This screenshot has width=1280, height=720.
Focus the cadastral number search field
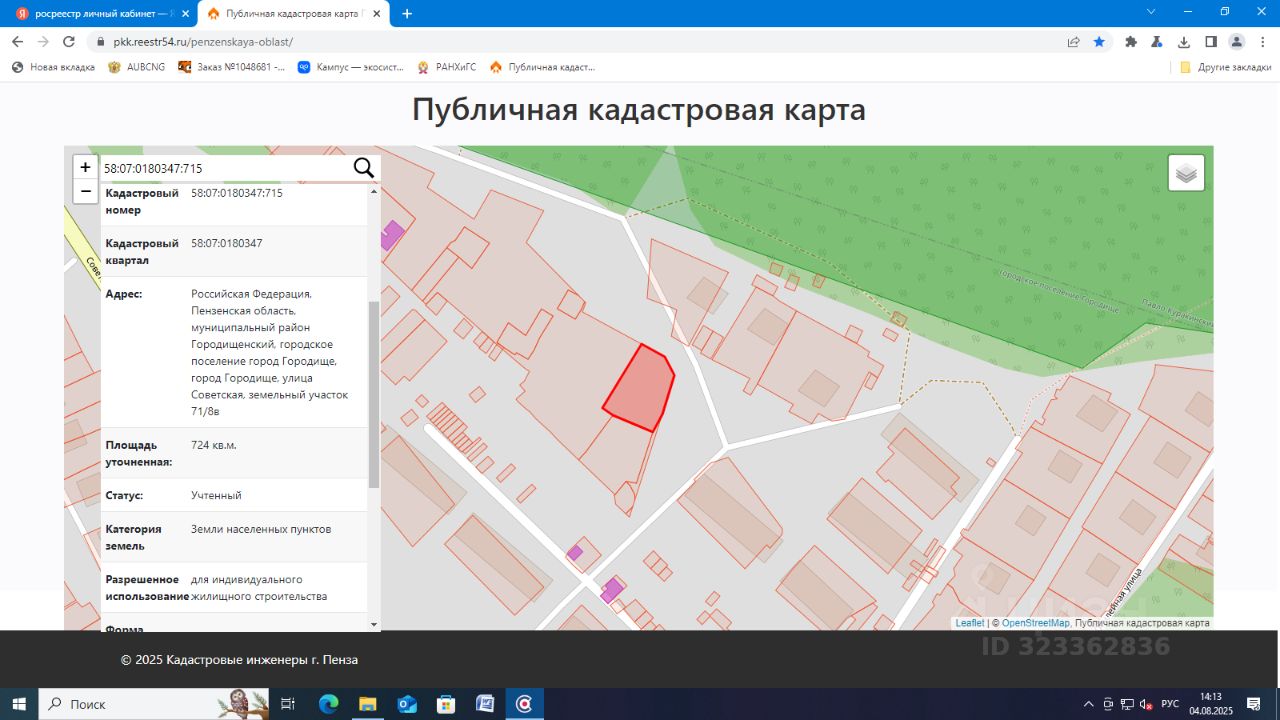(x=225, y=168)
